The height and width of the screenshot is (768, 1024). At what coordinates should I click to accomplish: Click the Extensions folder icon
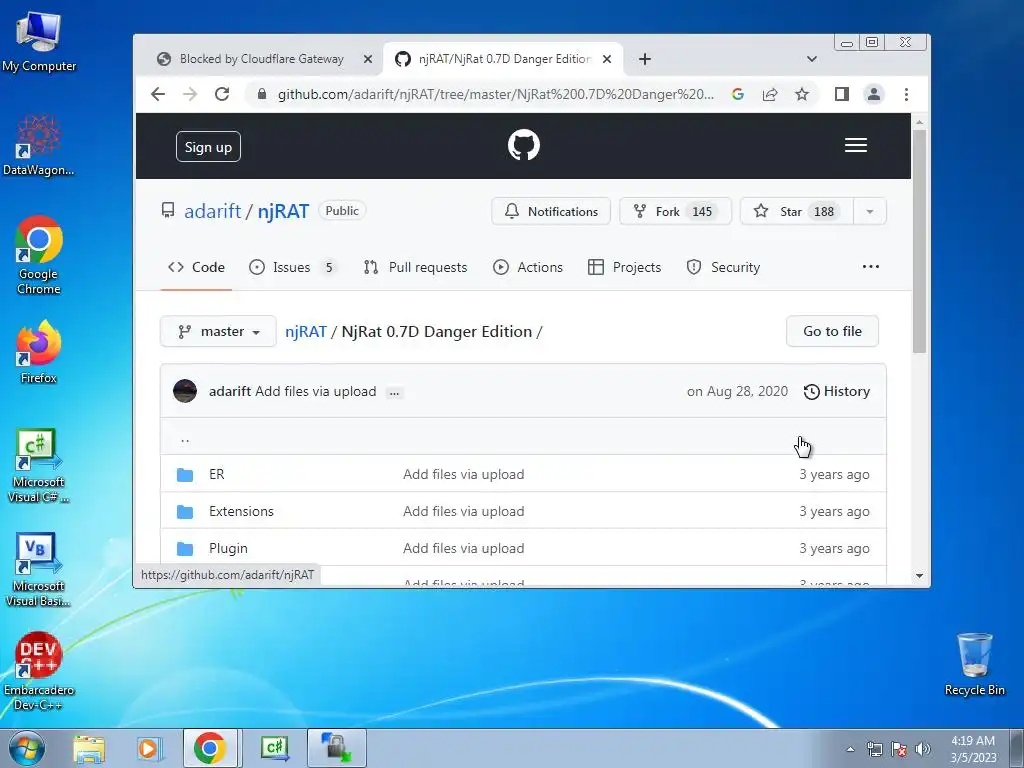[185, 511]
